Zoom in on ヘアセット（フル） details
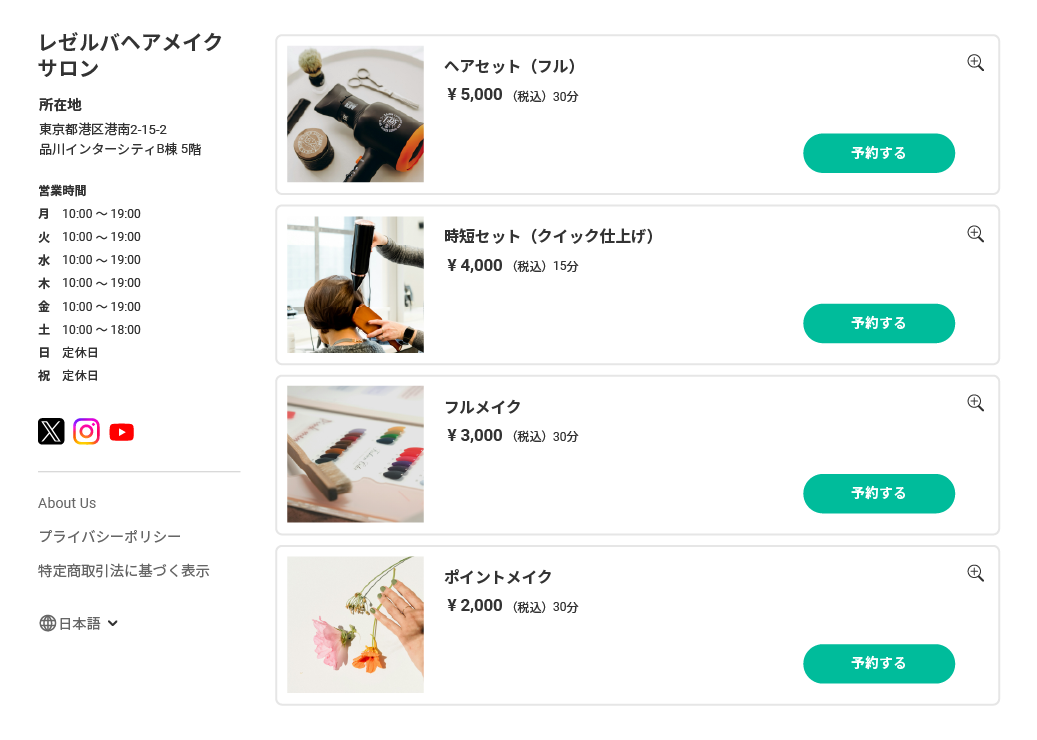 coord(975,63)
